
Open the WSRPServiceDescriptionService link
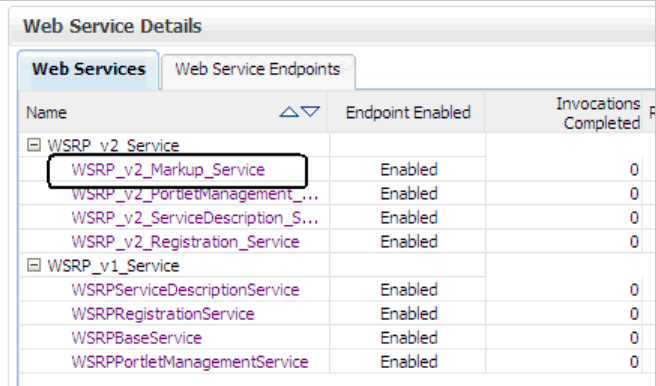tap(185, 290)
